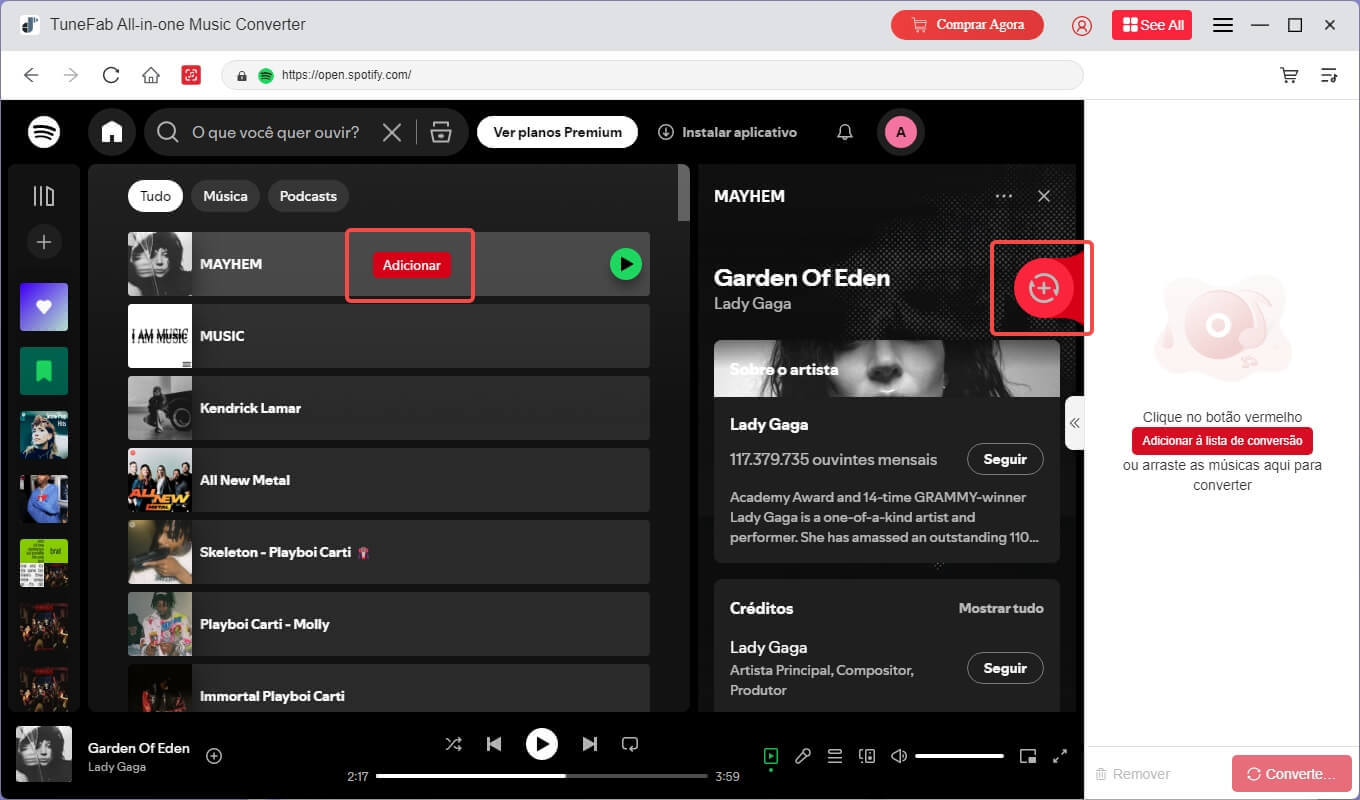Select the Podcasts filter chip
Viewport: 1360px width, 800px height.
tap(308, 196)
